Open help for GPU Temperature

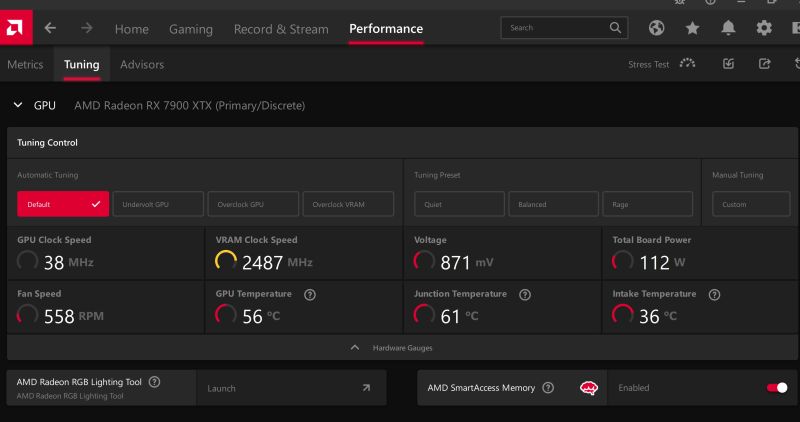[310, 294]
